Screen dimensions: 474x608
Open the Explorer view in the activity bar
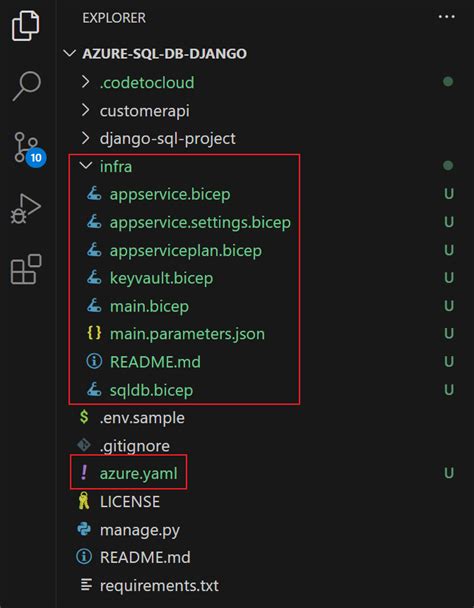[x=26, y=26]
